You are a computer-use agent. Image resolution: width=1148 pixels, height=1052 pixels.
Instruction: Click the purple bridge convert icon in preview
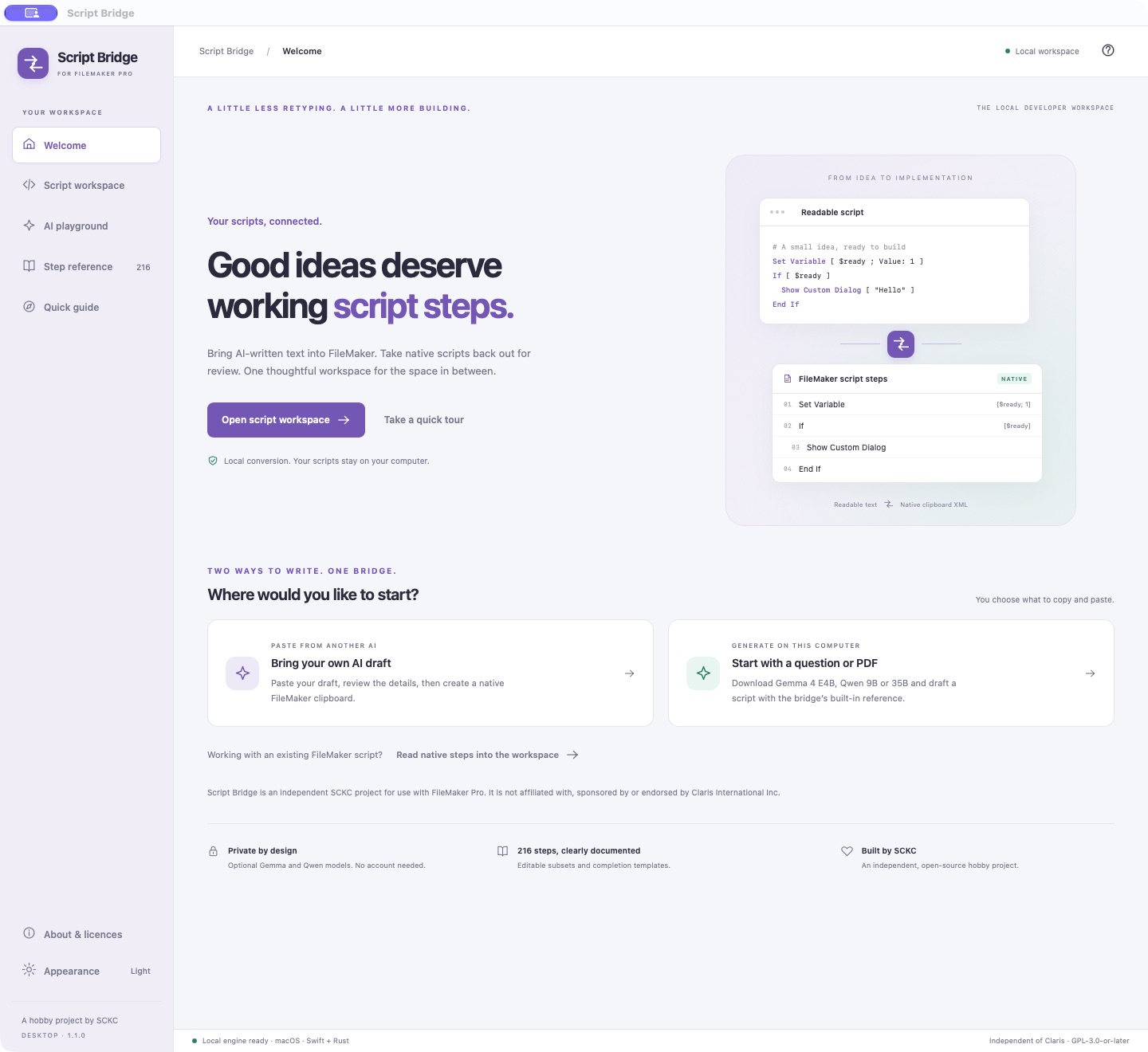pyautogui.click(x=901, y=344)
